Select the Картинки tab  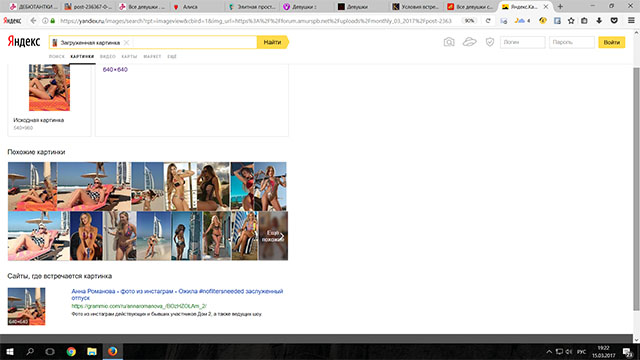[82, 56]
